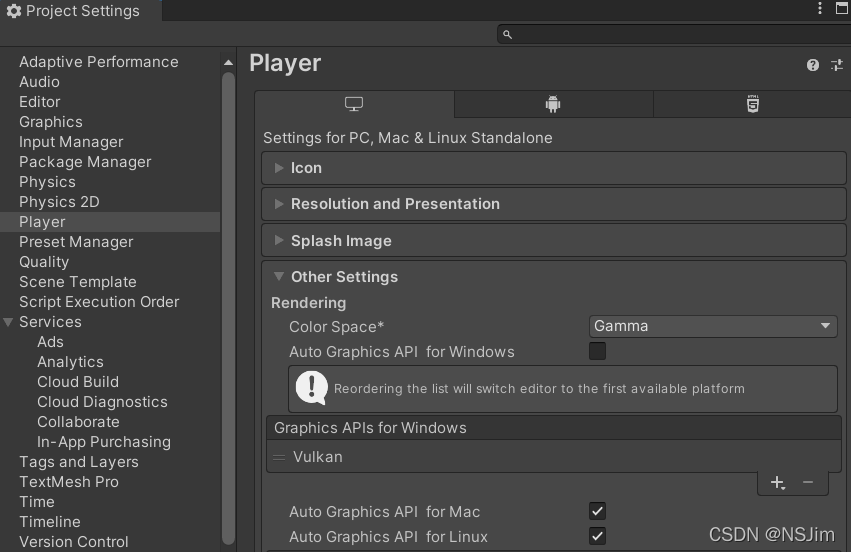Select the Vulkan graphics API entry

pyautogui.click(x=318, y=457)
